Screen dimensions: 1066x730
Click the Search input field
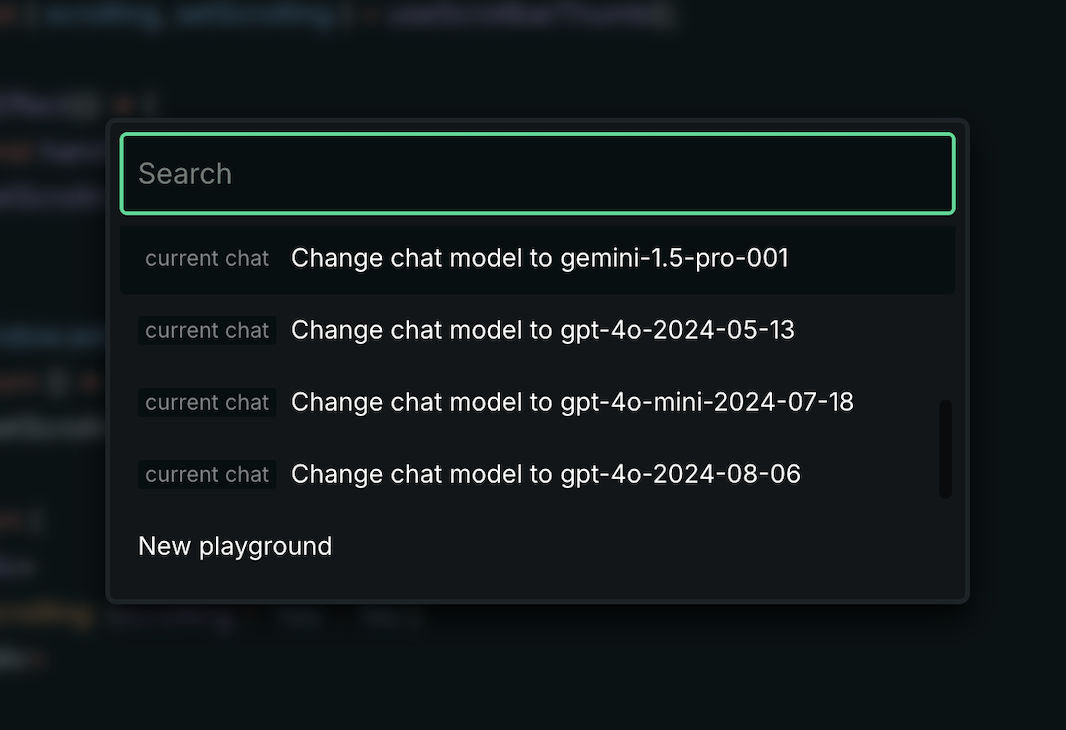point(537,174)
